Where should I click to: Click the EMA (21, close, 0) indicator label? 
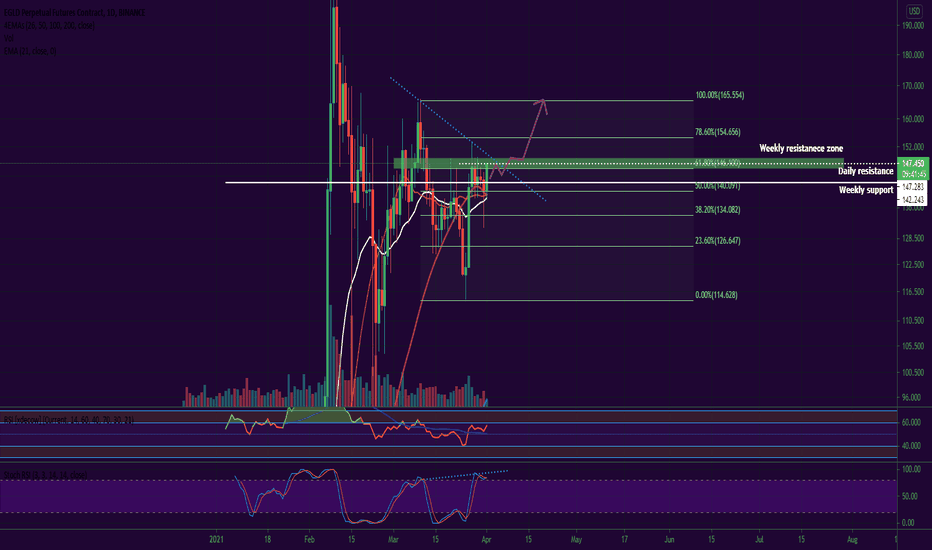coord(30,52)
